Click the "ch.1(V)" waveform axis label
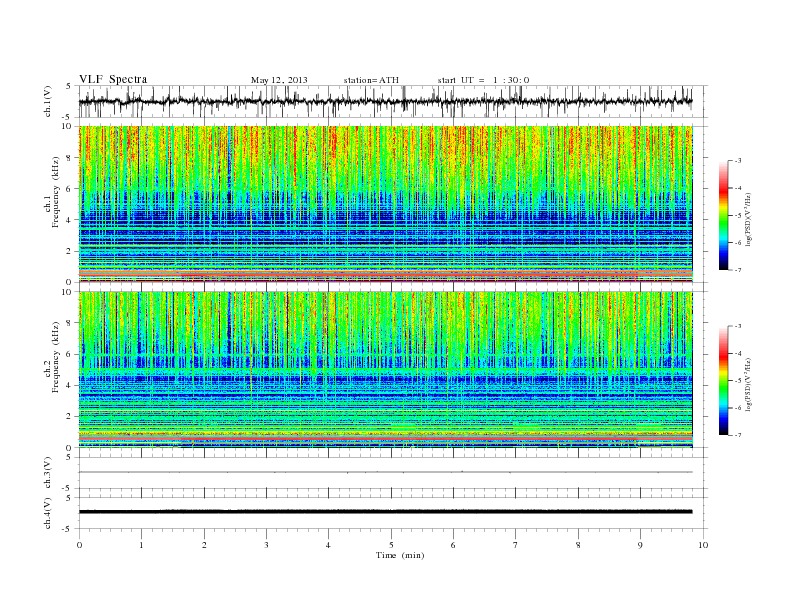 pyautogui.click(x=47, y=102)
